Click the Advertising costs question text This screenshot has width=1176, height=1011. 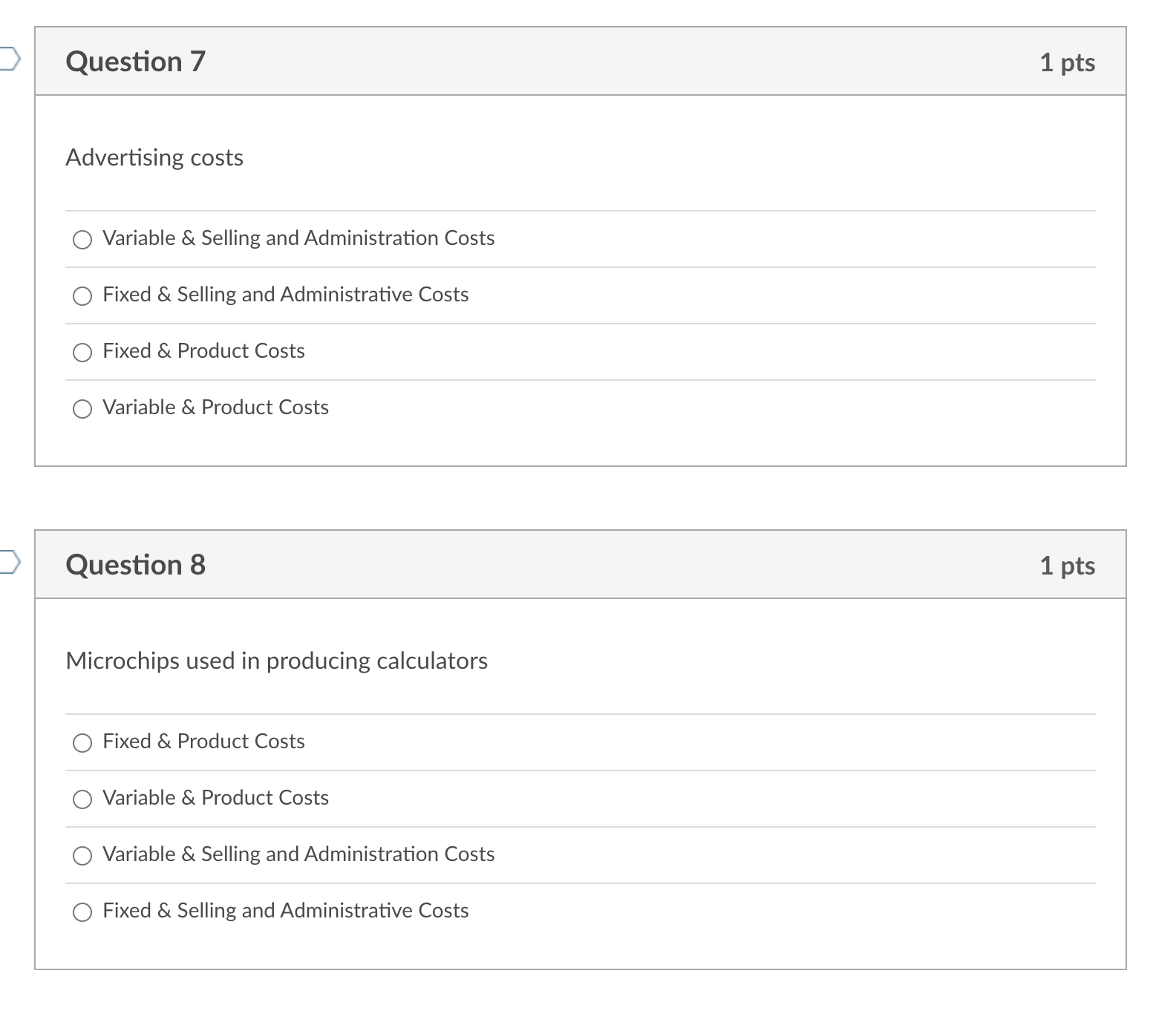coord(154,157)
